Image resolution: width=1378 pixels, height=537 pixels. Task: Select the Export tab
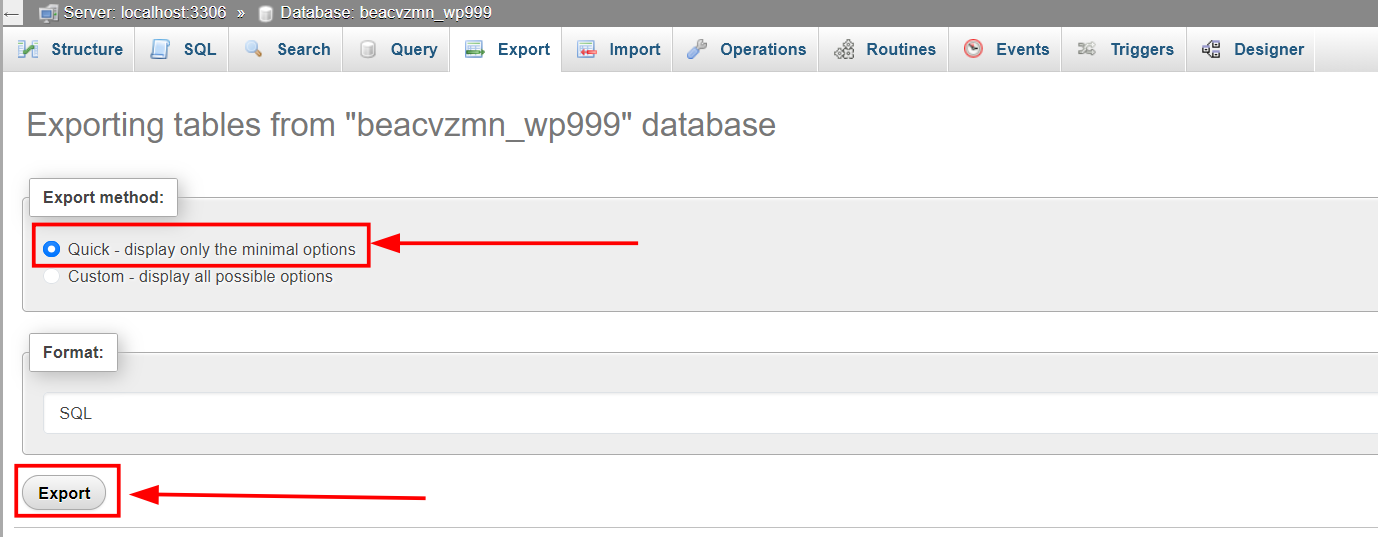pyautogui.click(x=506, y=49)
